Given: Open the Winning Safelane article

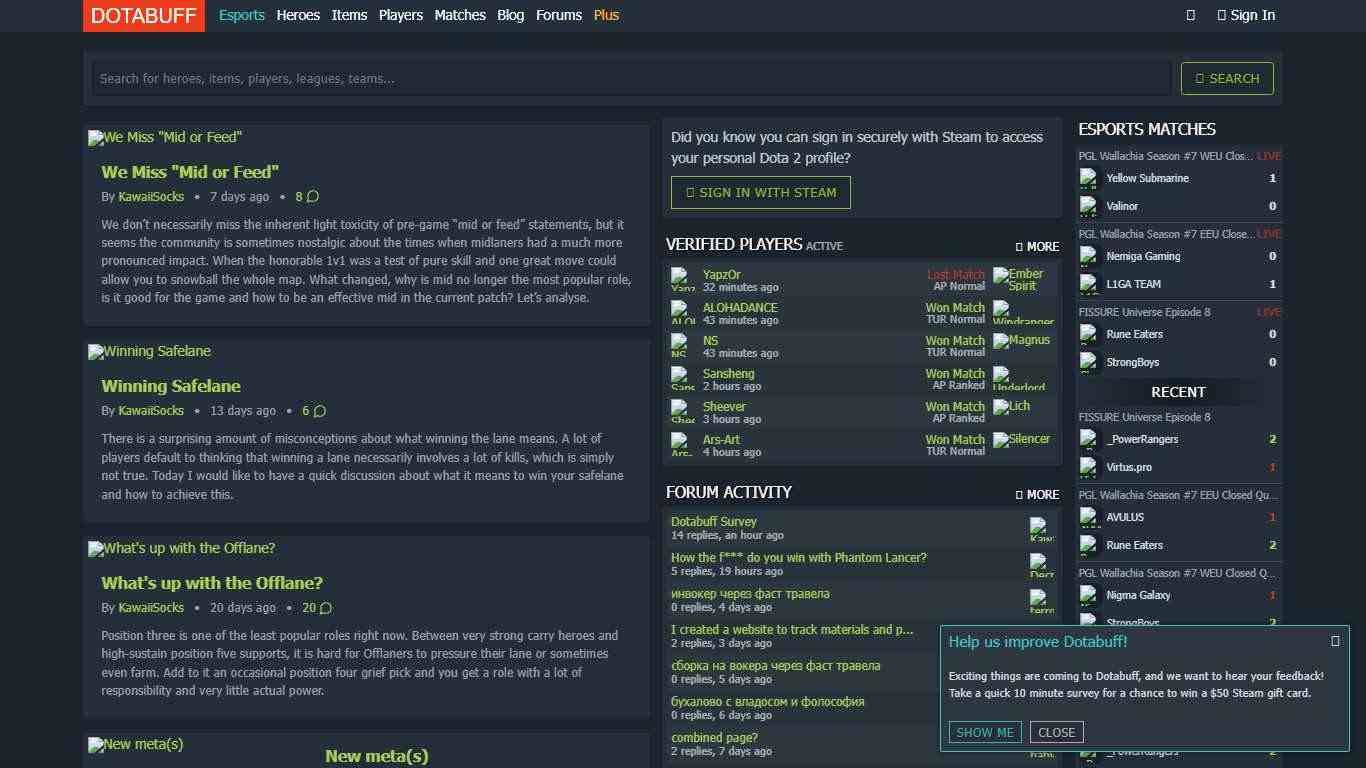Looking at the screenshot, I should (171, 386).
